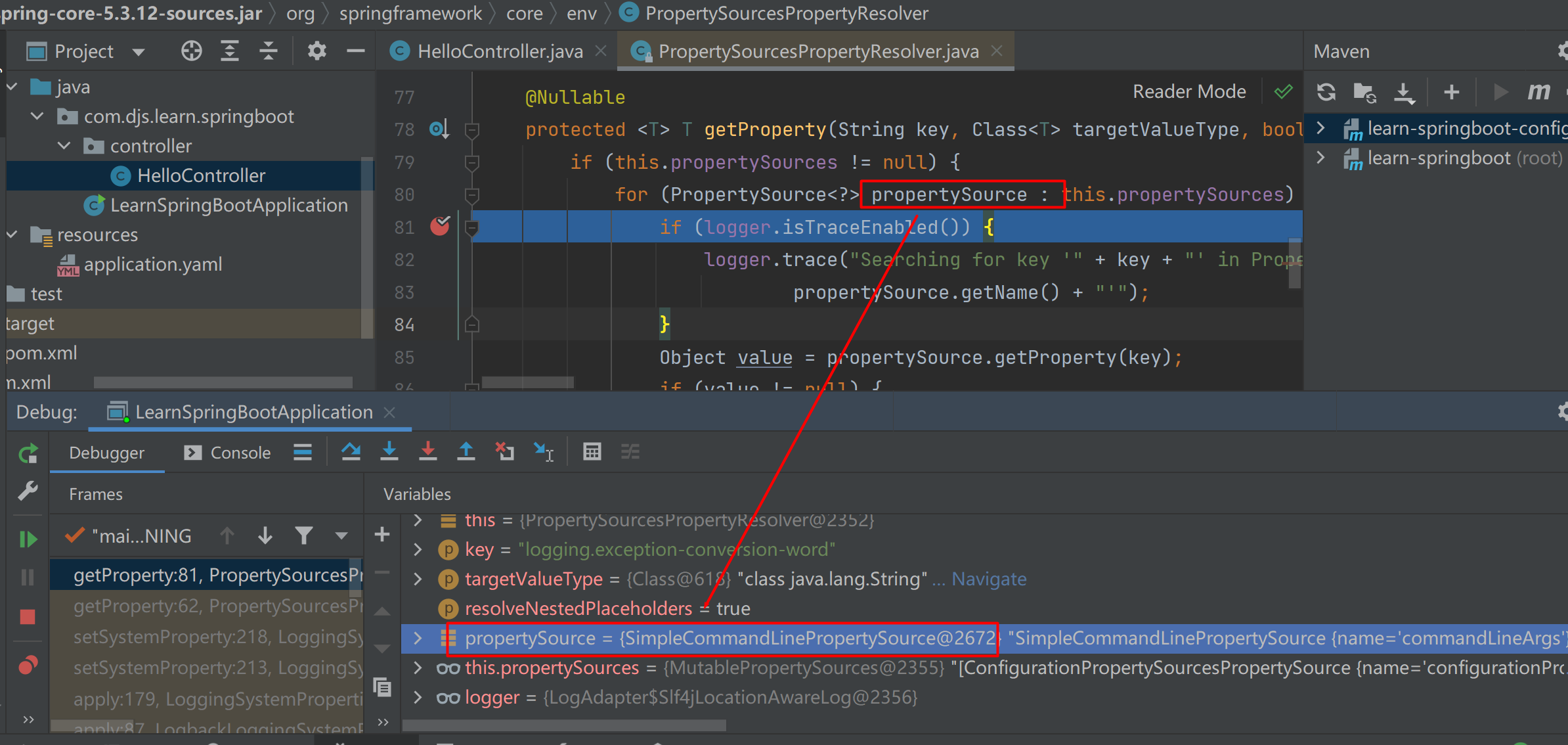The width and height of the screenshot is (1568, 745).
Task: Toggle the breakpoint on line 81
Action: tap(440, 226)
